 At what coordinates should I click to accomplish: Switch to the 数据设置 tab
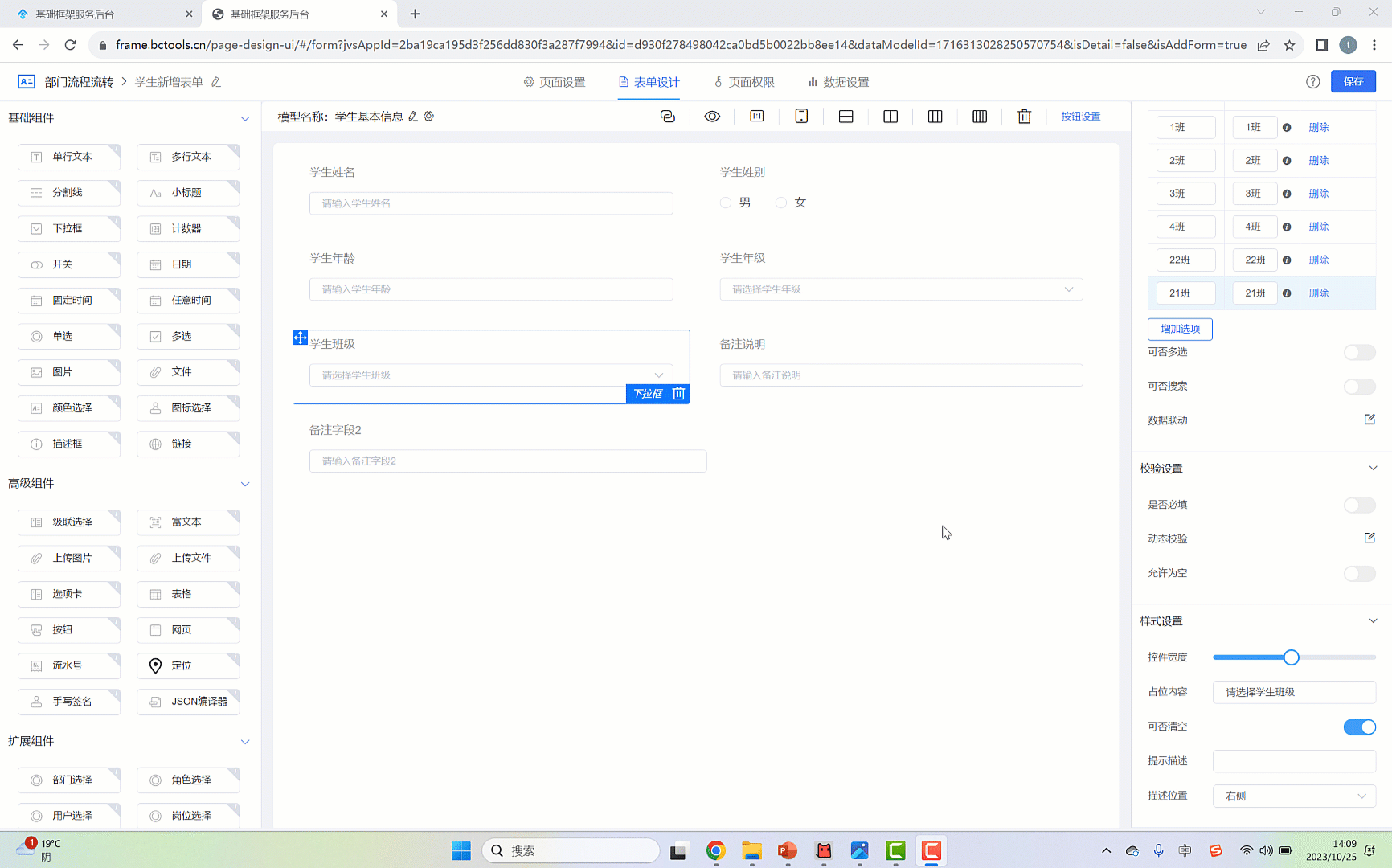pyautogui.click(x=838, y=82)
